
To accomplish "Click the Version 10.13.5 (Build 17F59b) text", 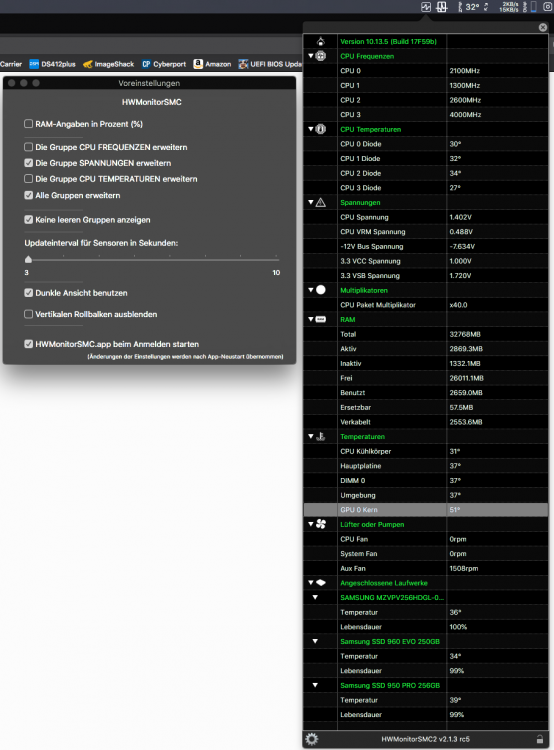I will click(x=388, y=42).
